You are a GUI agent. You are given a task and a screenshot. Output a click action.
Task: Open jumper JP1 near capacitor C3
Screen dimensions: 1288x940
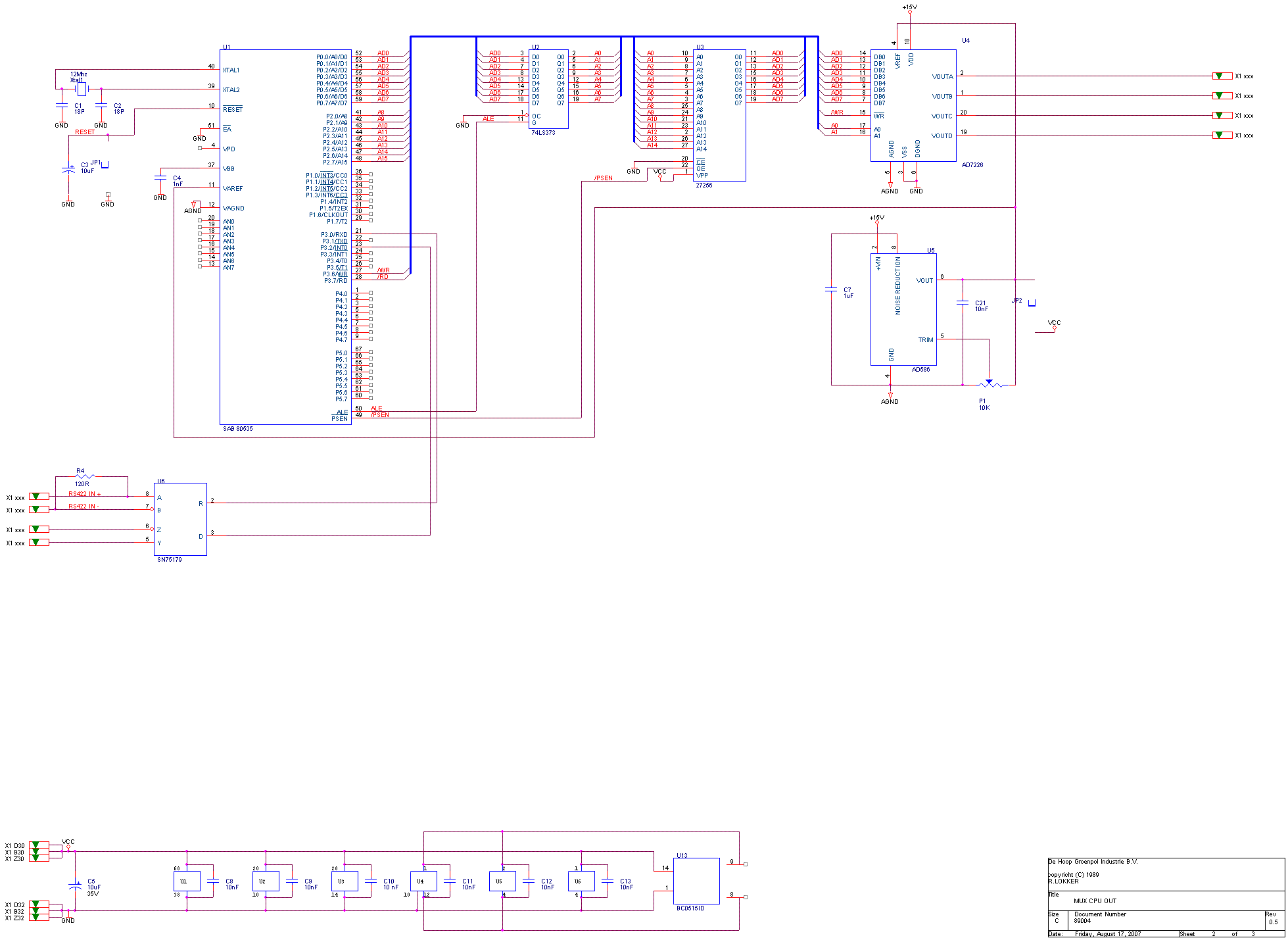click(x=105, y=164)
